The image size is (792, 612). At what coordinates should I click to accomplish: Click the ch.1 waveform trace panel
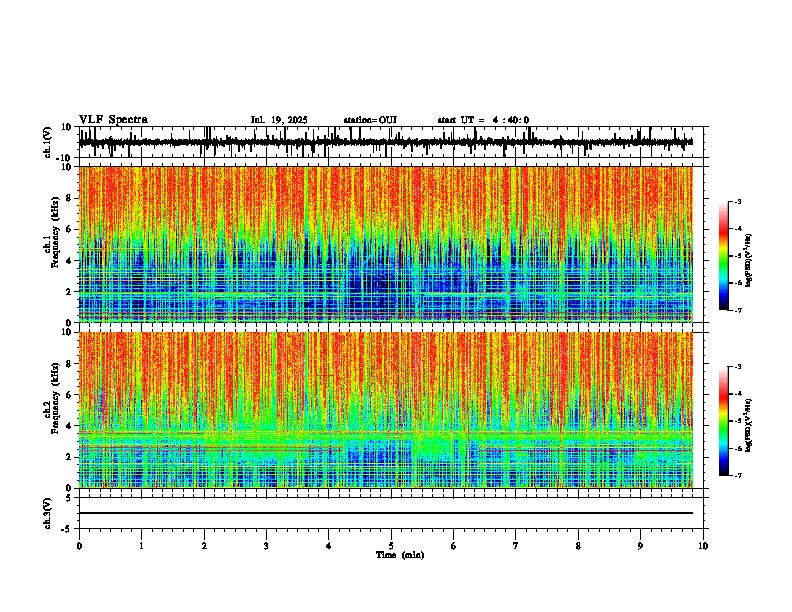coord(390,142)
